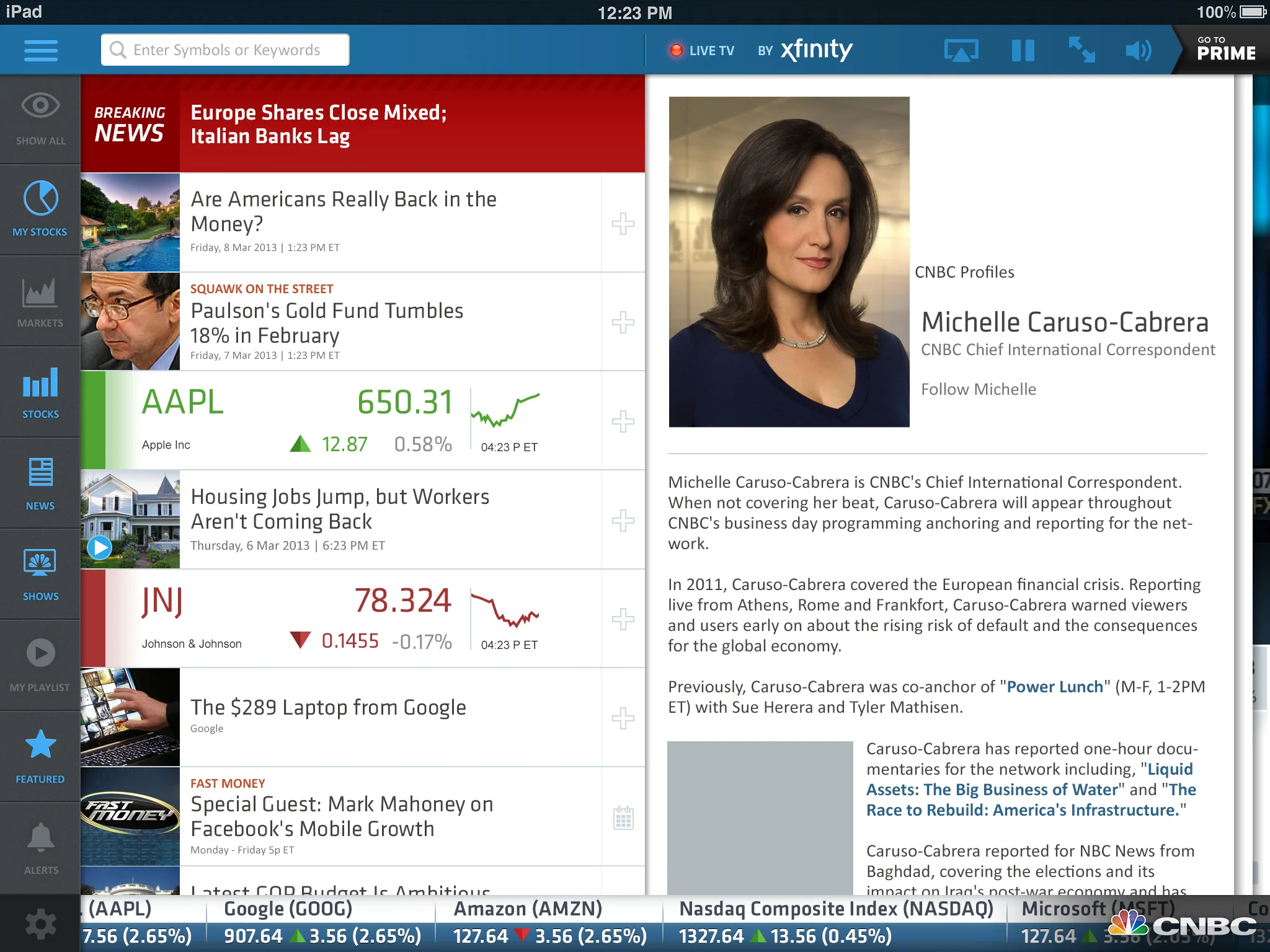Image resolution: width=1270 pixels, height=952 pixels.
Task: Play the Housing Jobs video
Action: pos(100,548)
